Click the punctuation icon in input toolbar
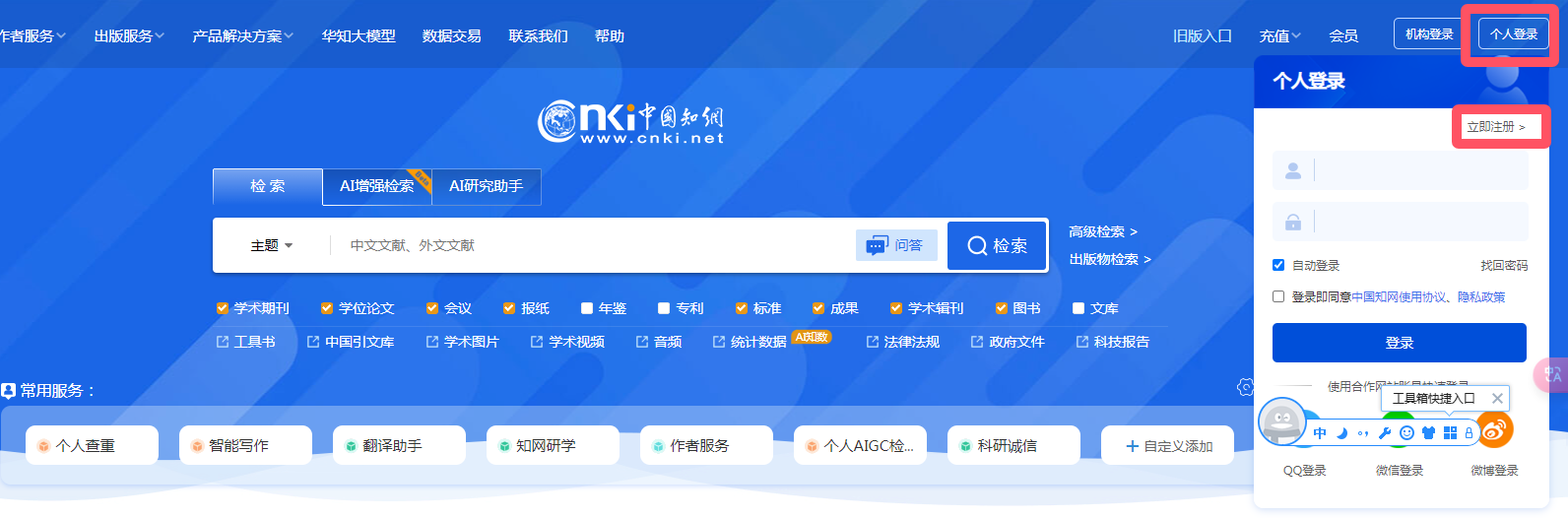This screenshot has width=1568, height=518. click(1363, 433)
